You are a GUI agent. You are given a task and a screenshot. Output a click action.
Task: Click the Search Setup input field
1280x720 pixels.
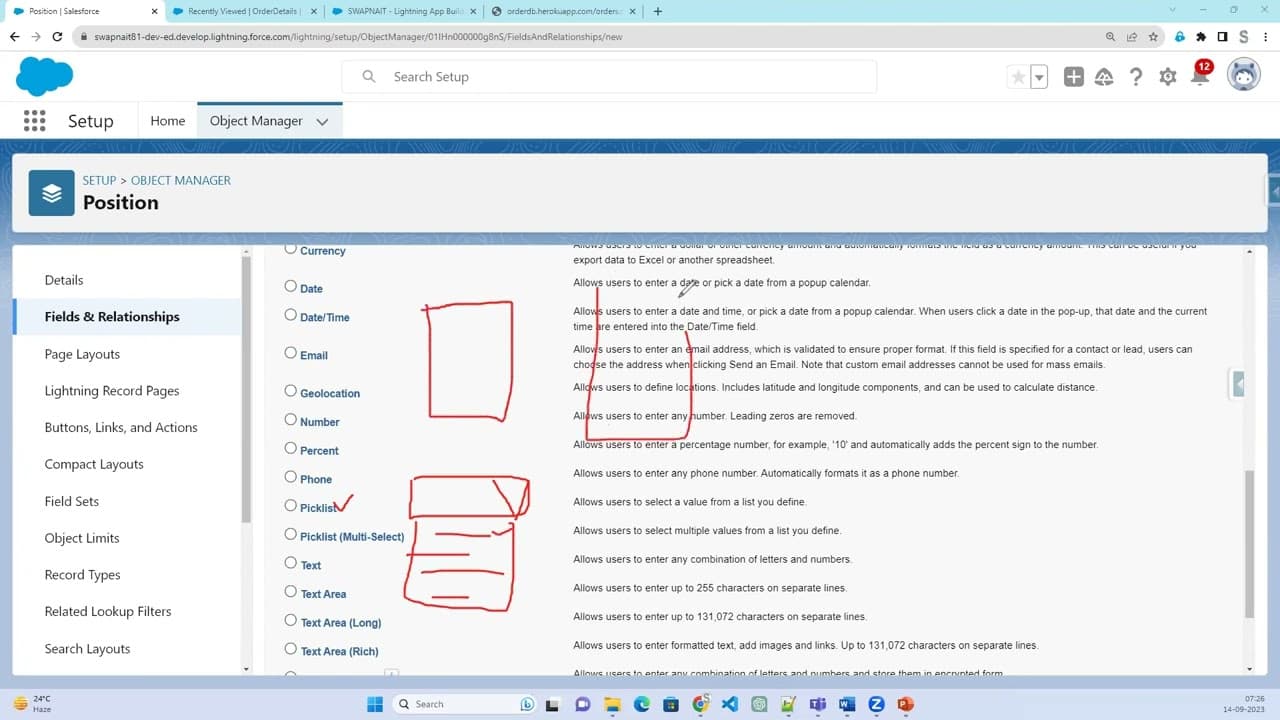point(620,77)
